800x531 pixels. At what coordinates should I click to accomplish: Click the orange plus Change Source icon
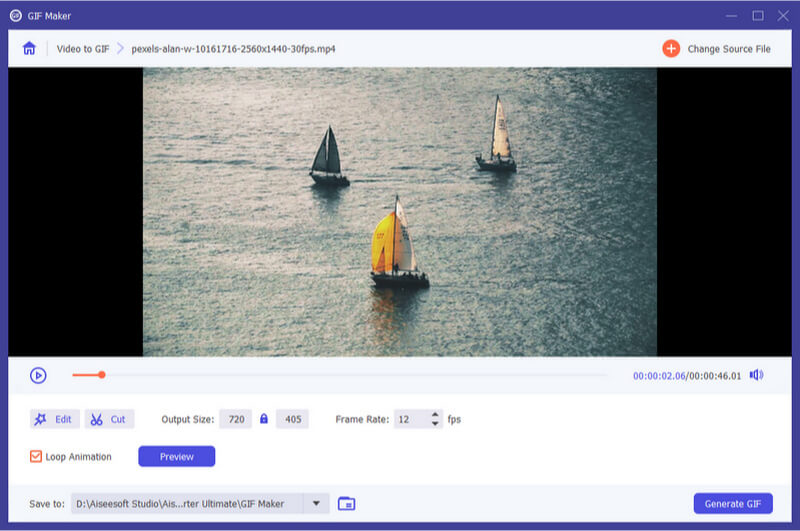click(671, 49)
